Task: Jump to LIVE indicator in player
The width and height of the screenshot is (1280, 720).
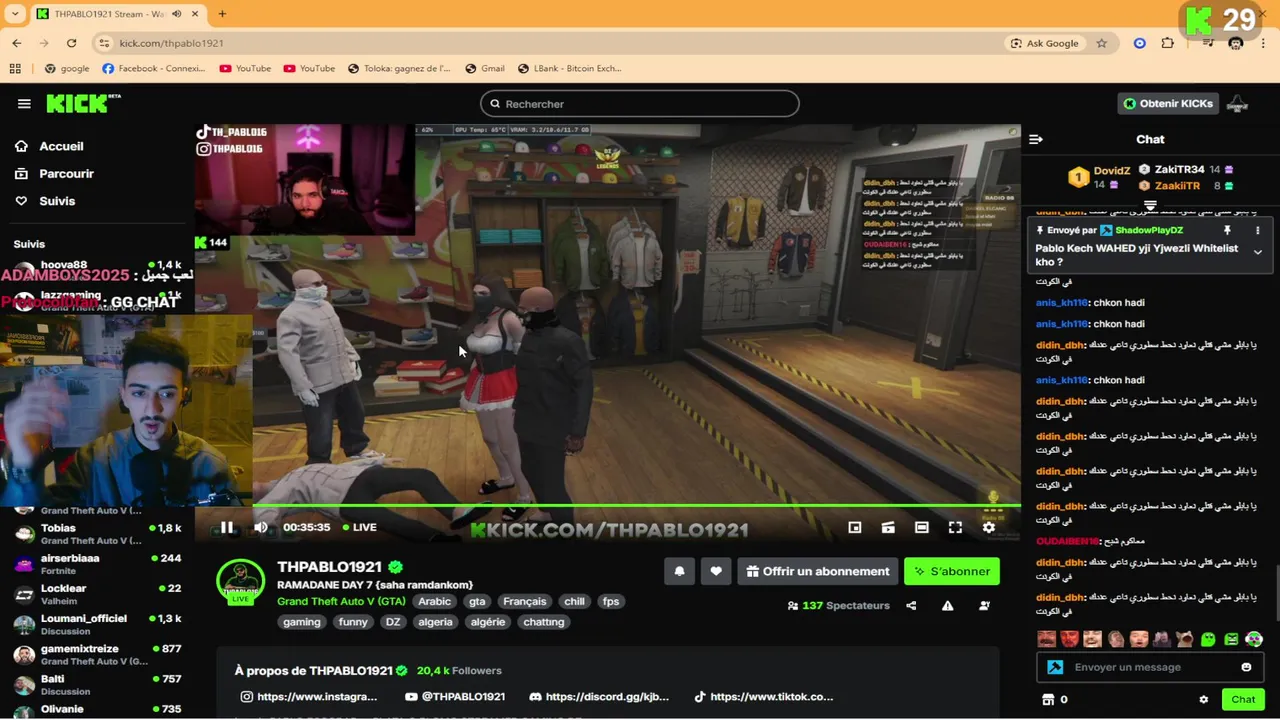Action: tap(359, 527)
